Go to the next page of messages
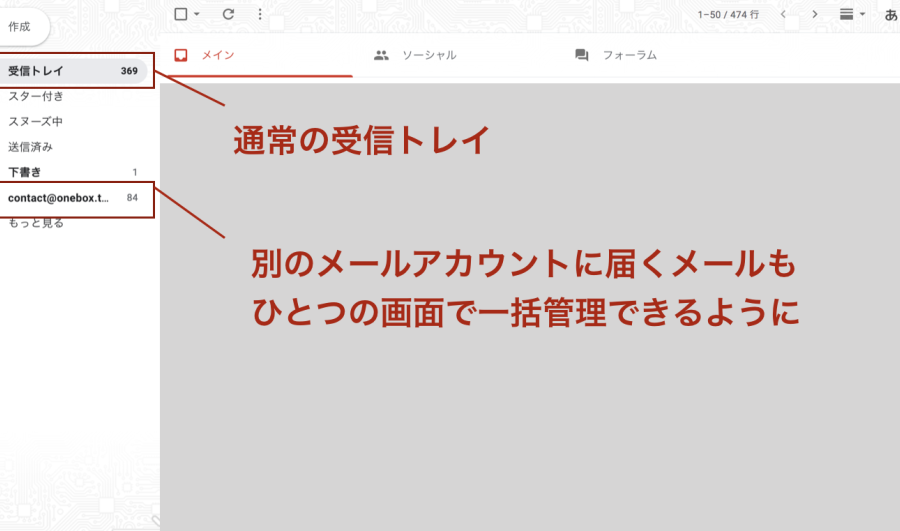Screen dimensions: 900x531 coord(815,14)
